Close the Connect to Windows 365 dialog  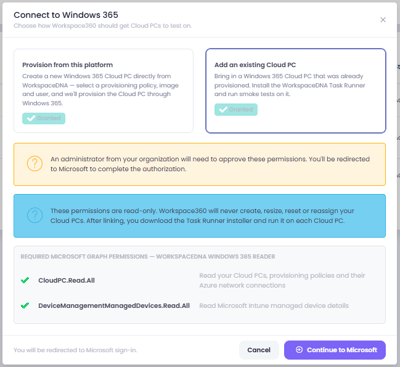[x=383, y=20]
